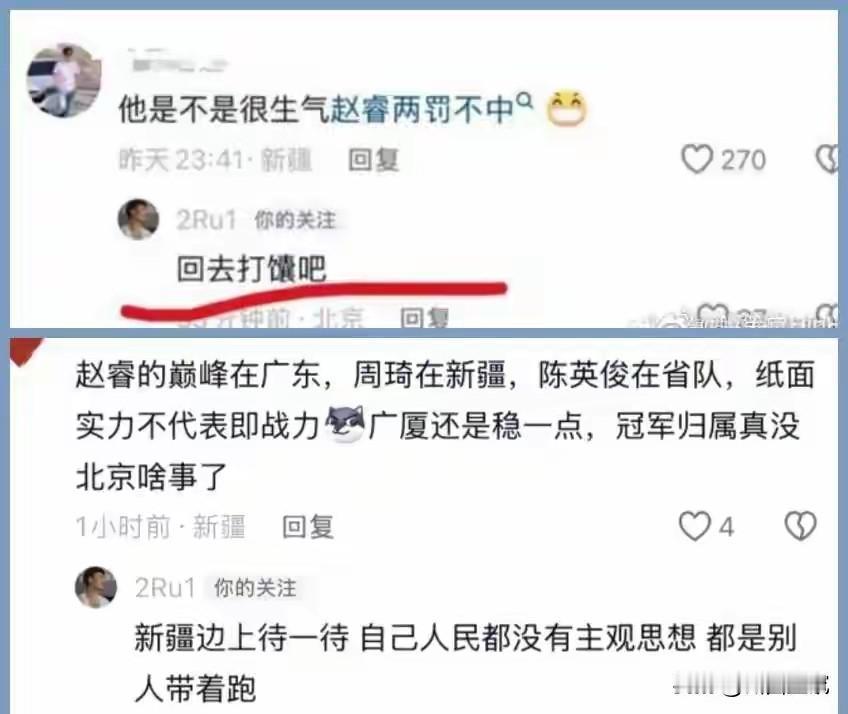This screenshot has height=714, width=848.
Task: Tap the husky emoji after 即战力
Action: [345, 424]
